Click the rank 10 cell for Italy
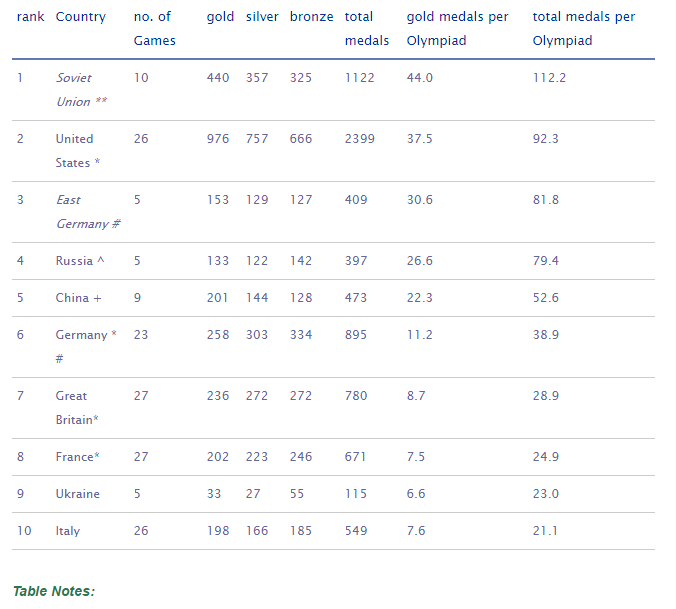676x609 pixels. [x=24, y=531]
